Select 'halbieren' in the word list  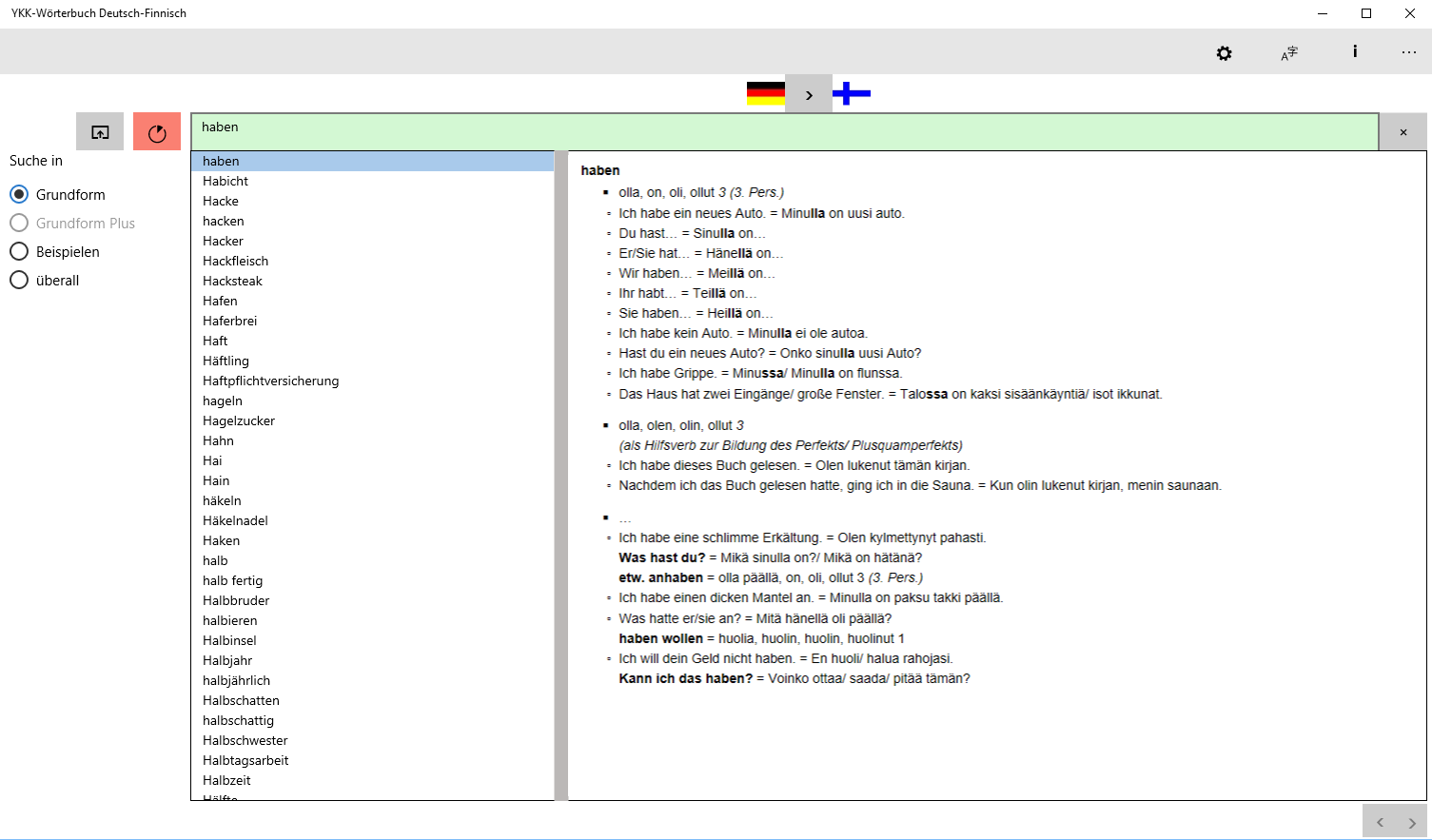coord(372,620)
